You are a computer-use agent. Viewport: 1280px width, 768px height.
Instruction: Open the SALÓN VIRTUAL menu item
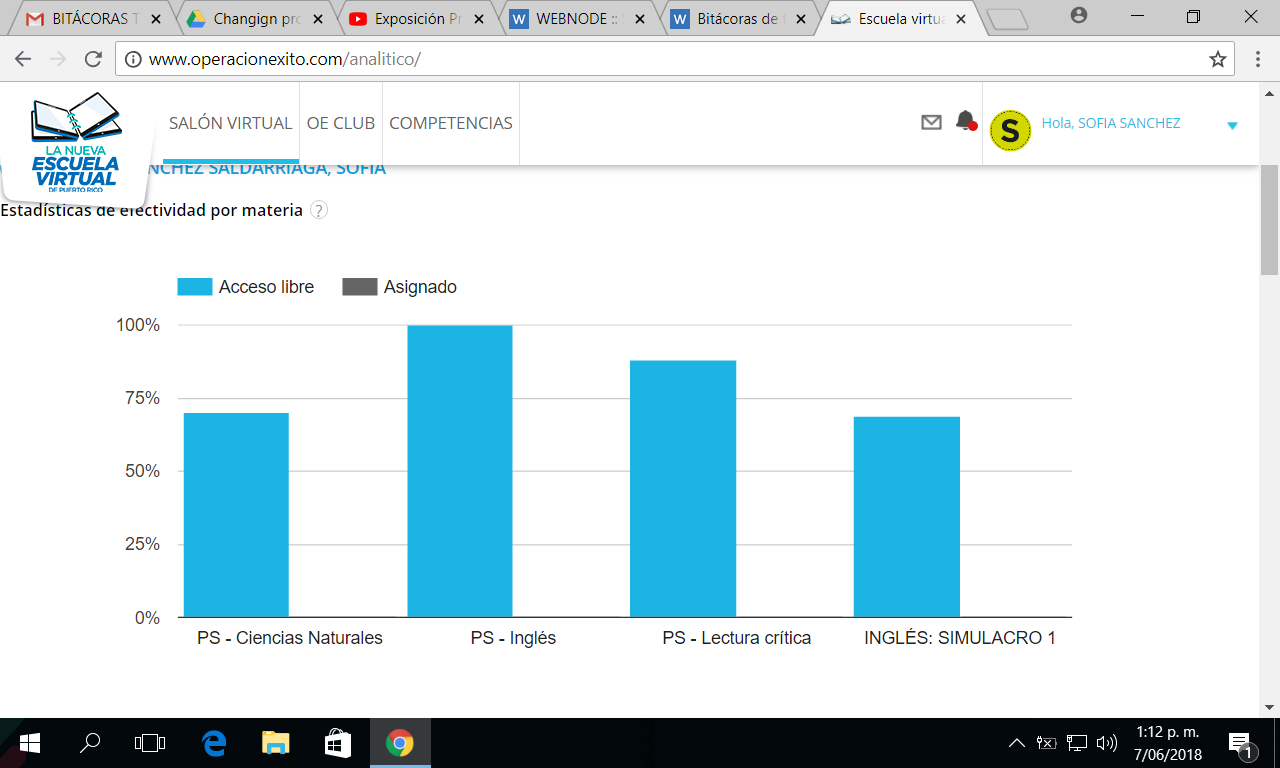tap(230, 123)
